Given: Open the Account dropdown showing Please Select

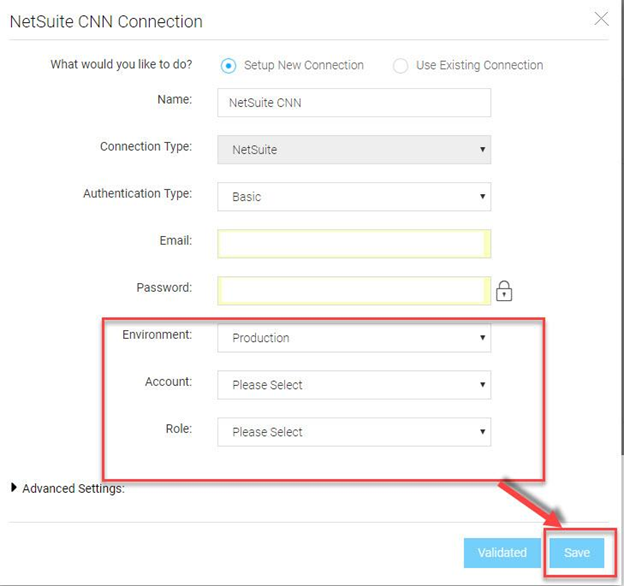Looking at the screenshot, I should pos(354,385).
